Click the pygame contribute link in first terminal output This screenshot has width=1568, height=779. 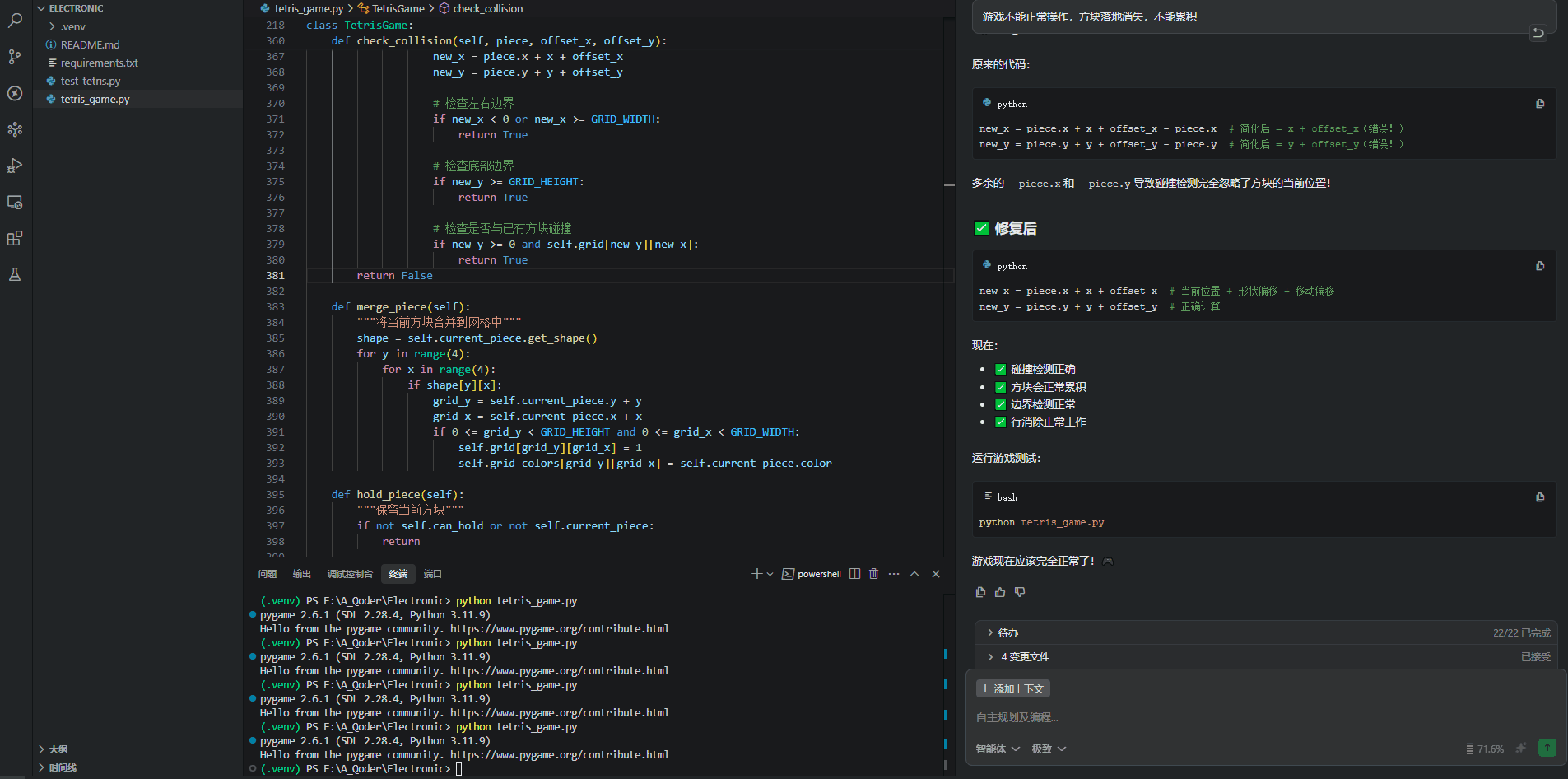560,629
